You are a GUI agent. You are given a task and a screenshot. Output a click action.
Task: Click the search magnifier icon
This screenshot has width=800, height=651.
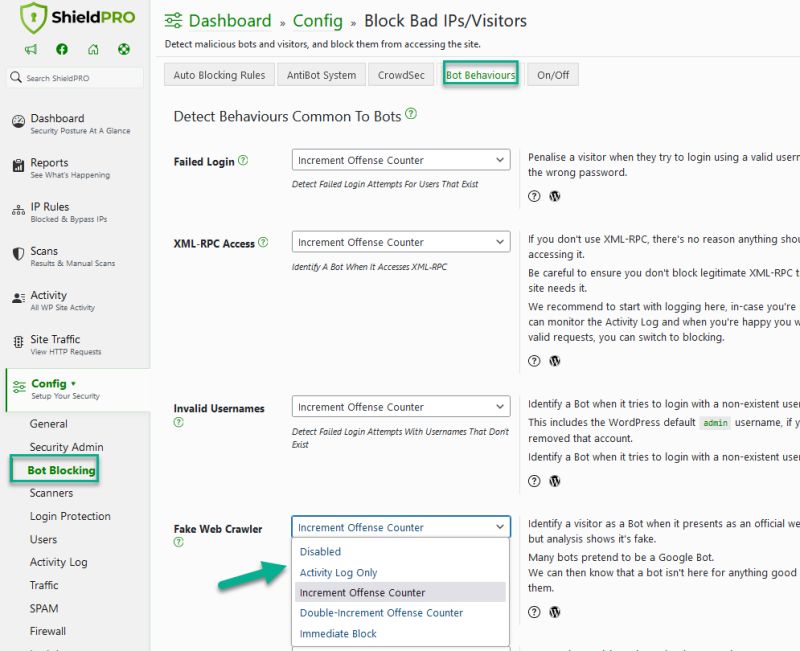coord(16,77)
